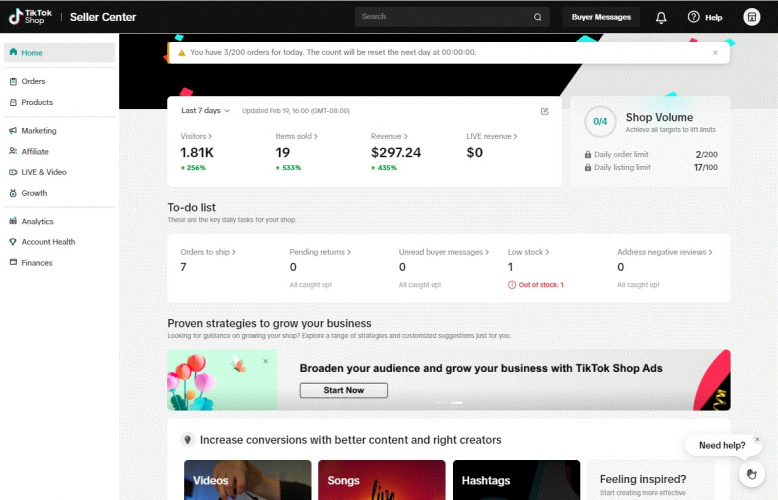Click the Account Health icon

13,242
